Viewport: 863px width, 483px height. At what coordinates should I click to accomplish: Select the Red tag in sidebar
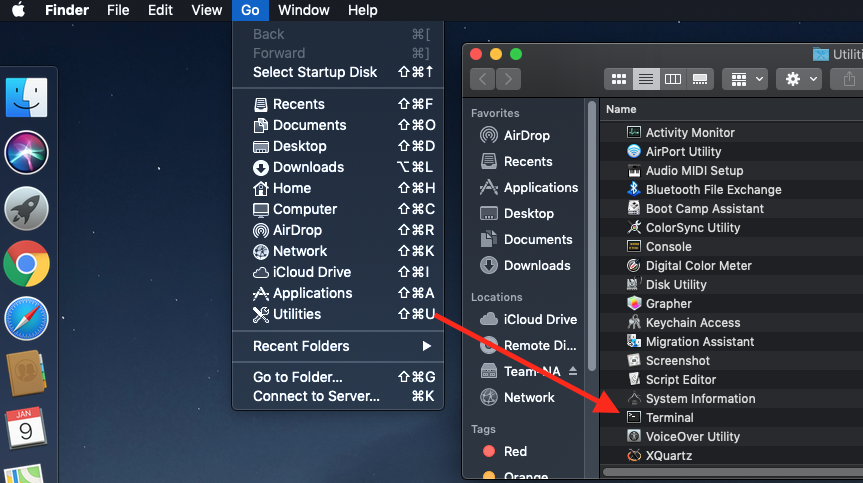click(x=515, y=452)
